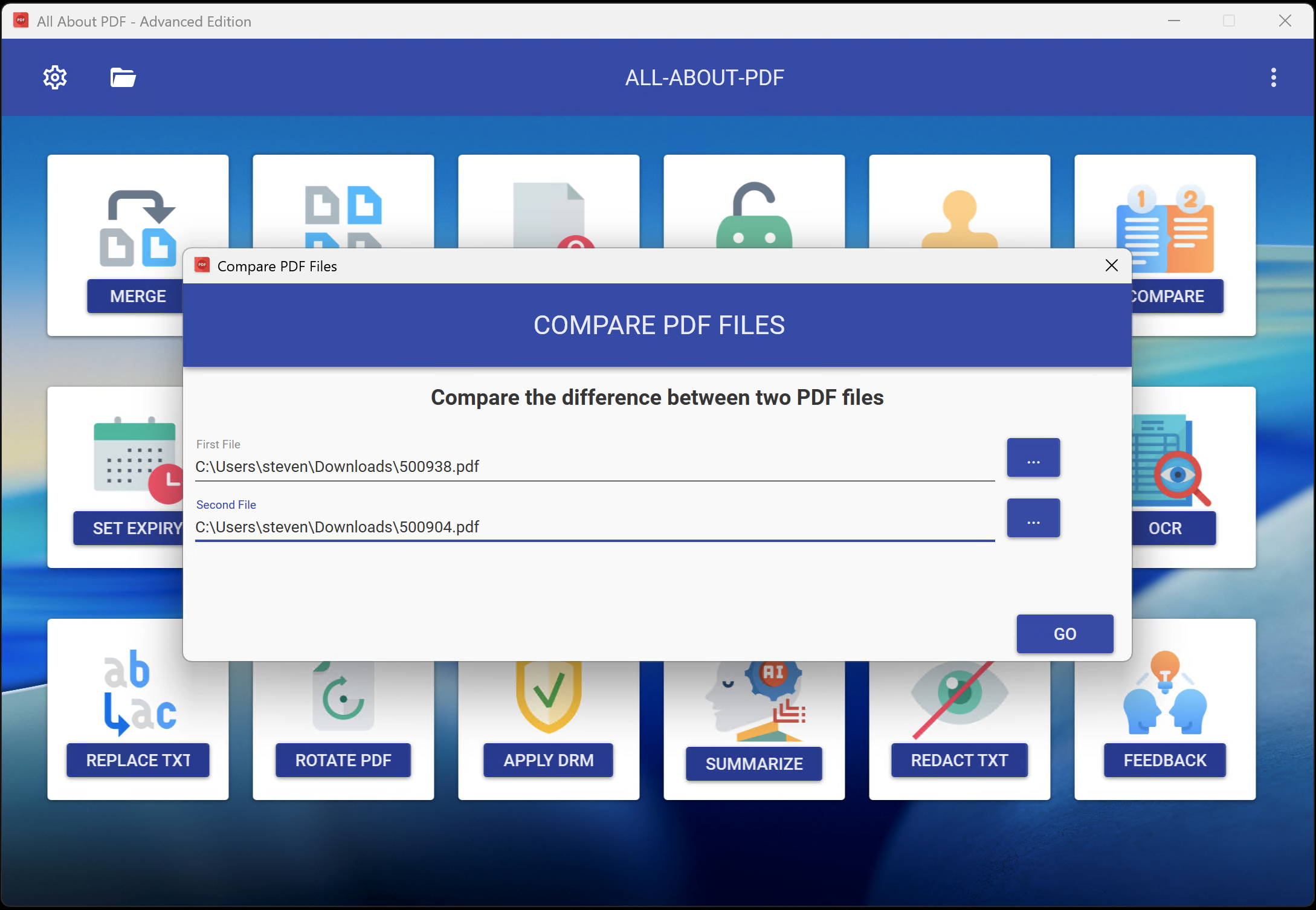Click the folder icon to open a PDF
This screenshot has width=1316, height=910.
[x=122, y=77]
